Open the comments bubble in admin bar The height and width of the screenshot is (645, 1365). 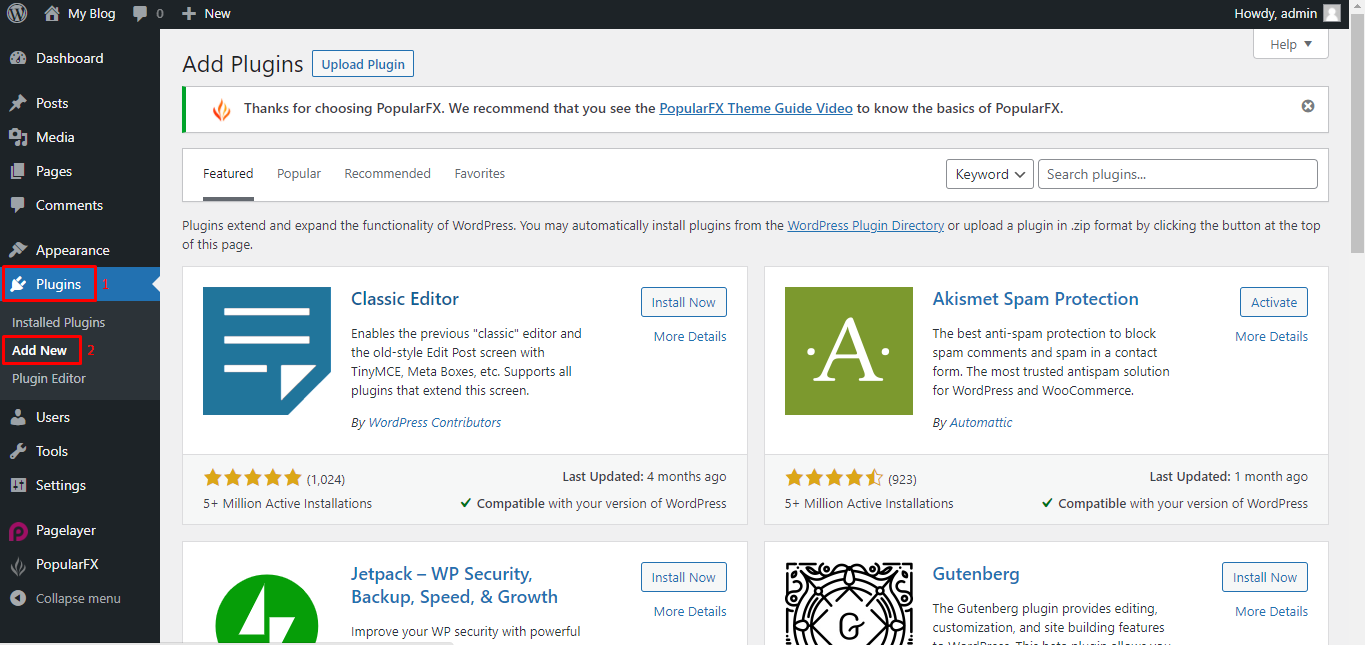point(140,14)
